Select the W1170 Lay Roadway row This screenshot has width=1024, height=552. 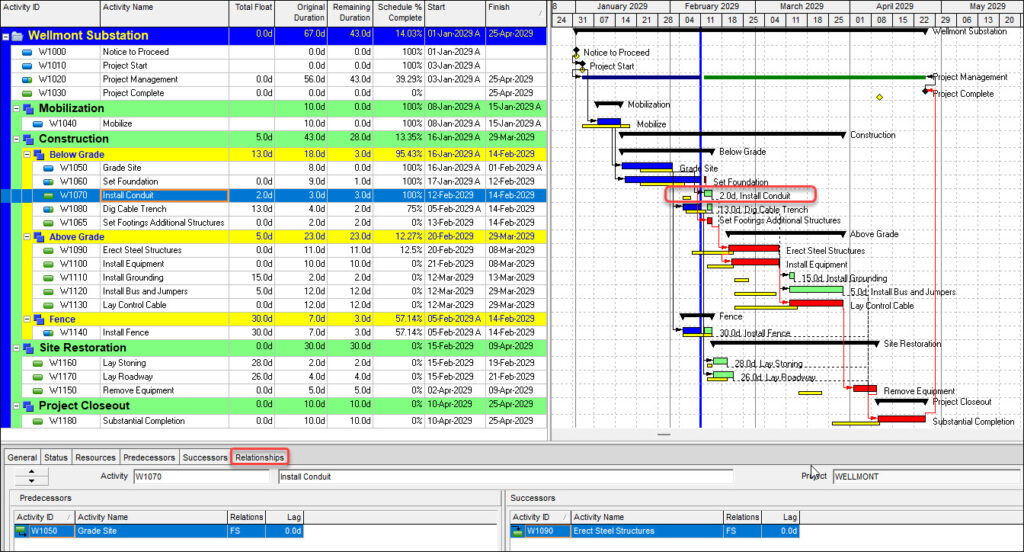tap(273, 377)
